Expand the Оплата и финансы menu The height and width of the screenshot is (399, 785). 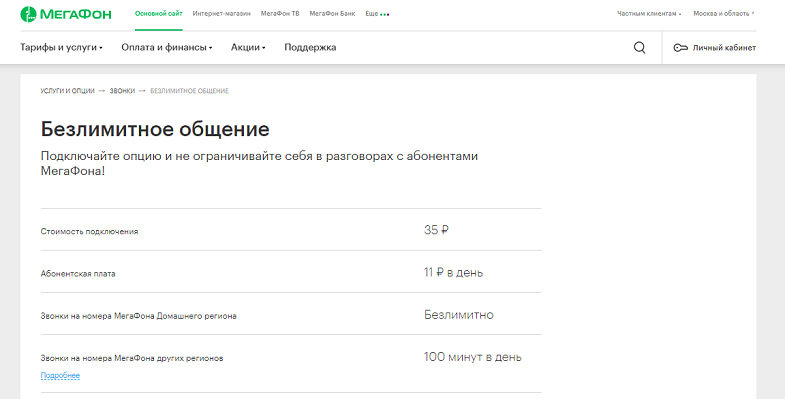coord(167,48)
